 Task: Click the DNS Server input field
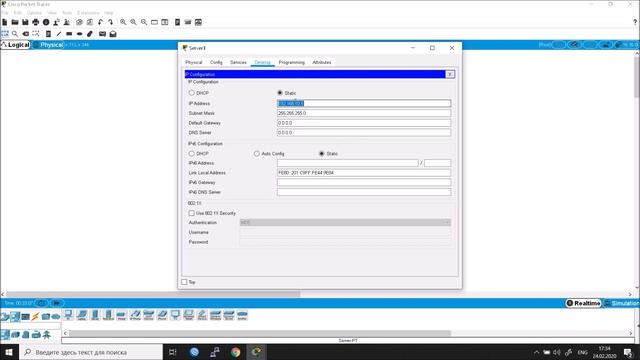pos(364,133)
